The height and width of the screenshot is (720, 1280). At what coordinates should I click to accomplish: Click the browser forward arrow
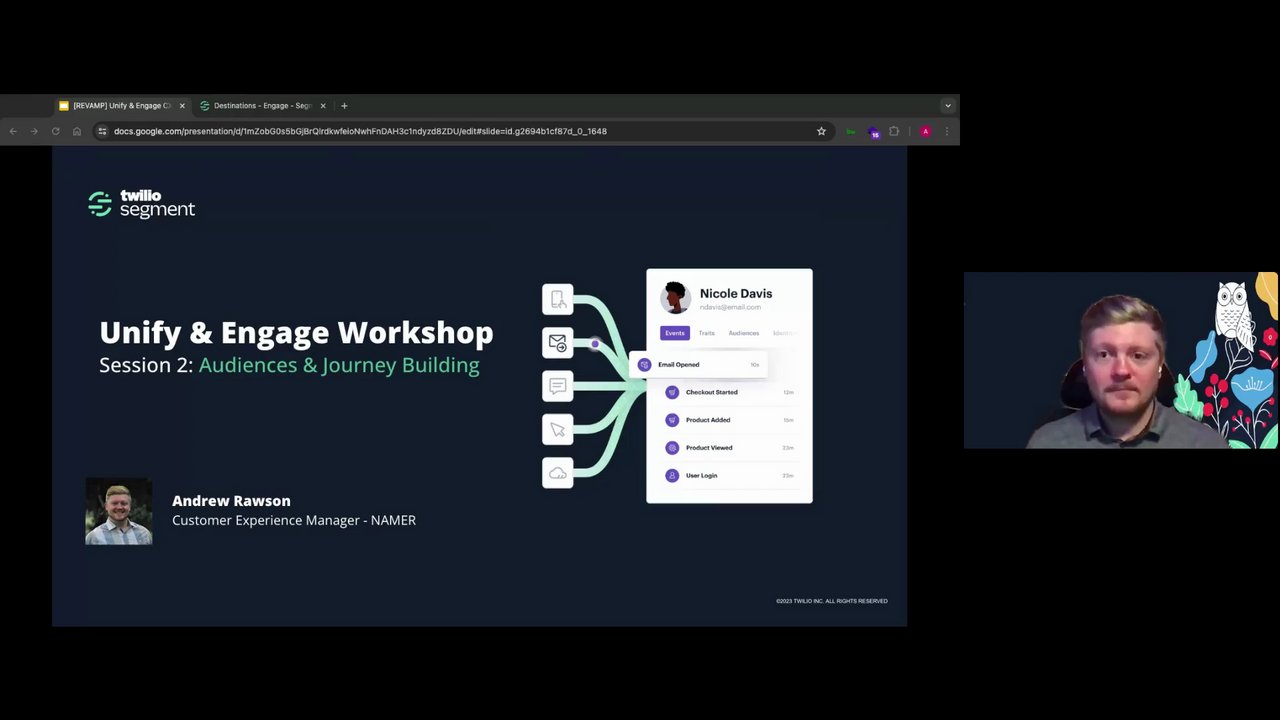34,131
